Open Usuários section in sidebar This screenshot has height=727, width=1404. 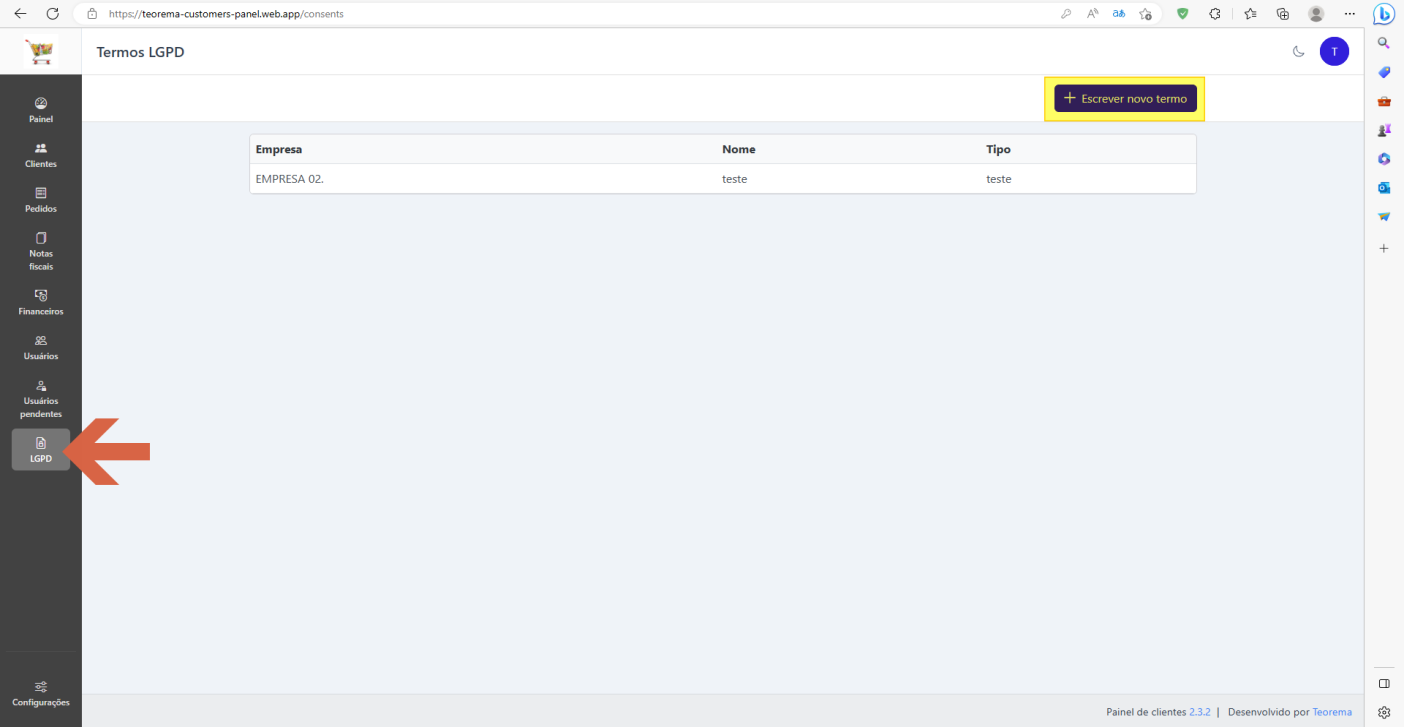(x=41, y=347)
